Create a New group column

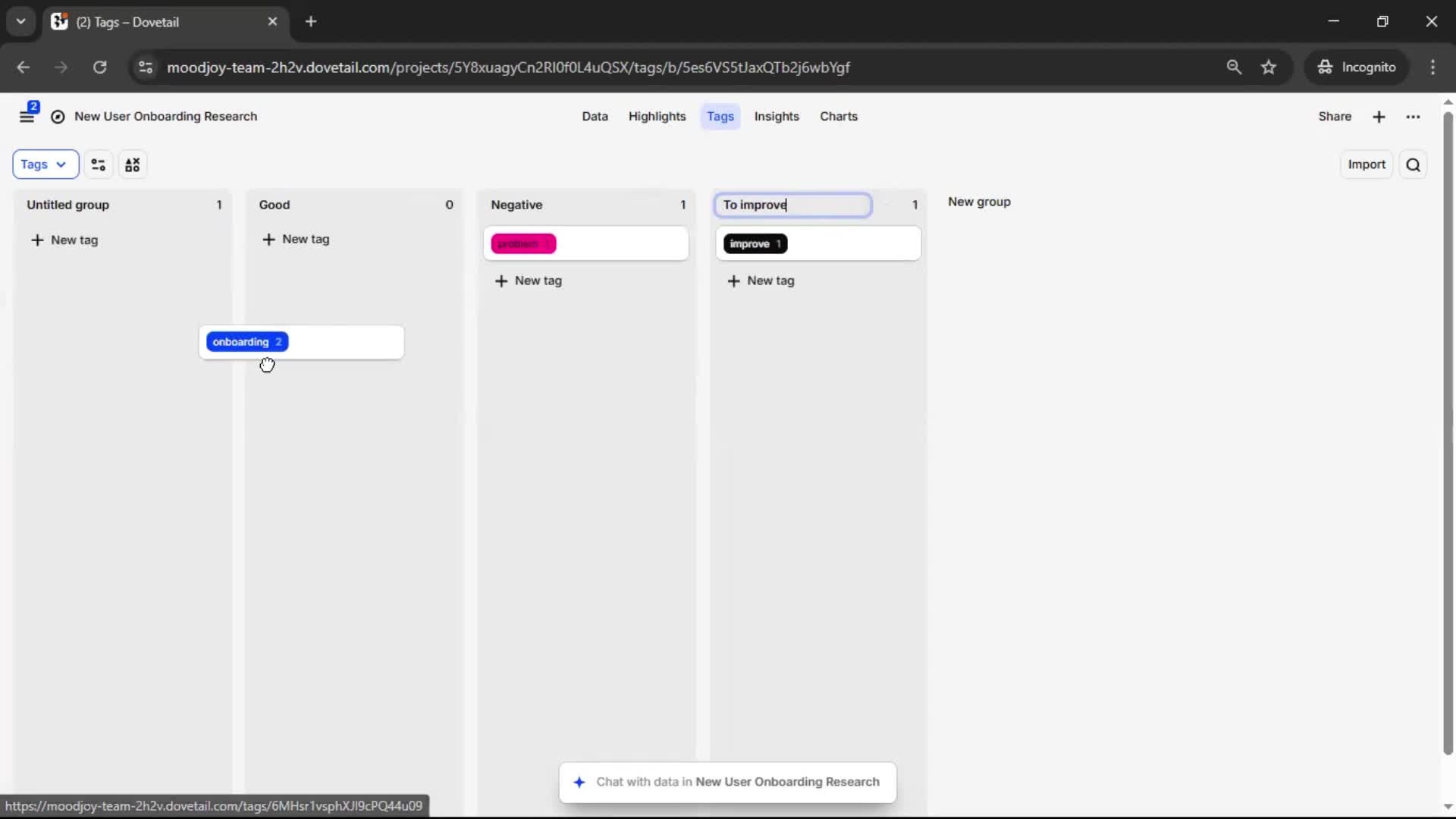pos(979,202)
